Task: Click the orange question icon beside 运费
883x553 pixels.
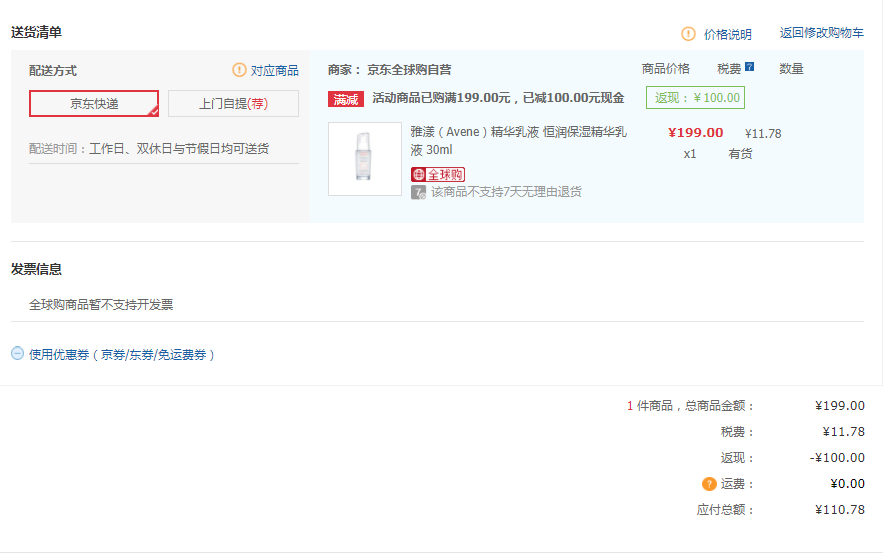Action: [709, 484]
